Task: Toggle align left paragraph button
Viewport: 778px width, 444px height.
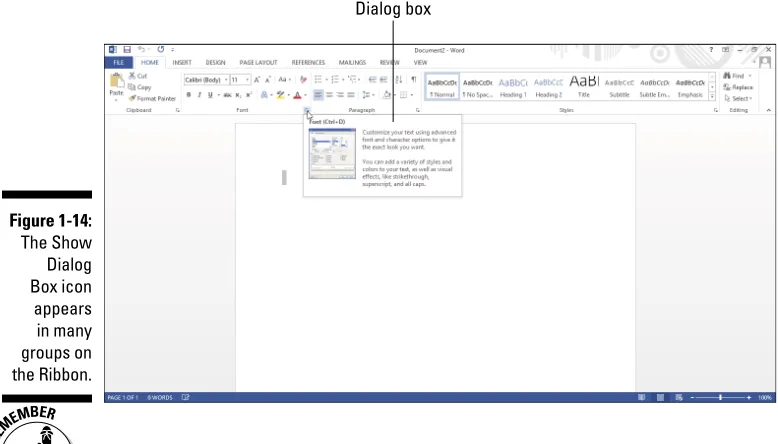Action: point(318,95)
